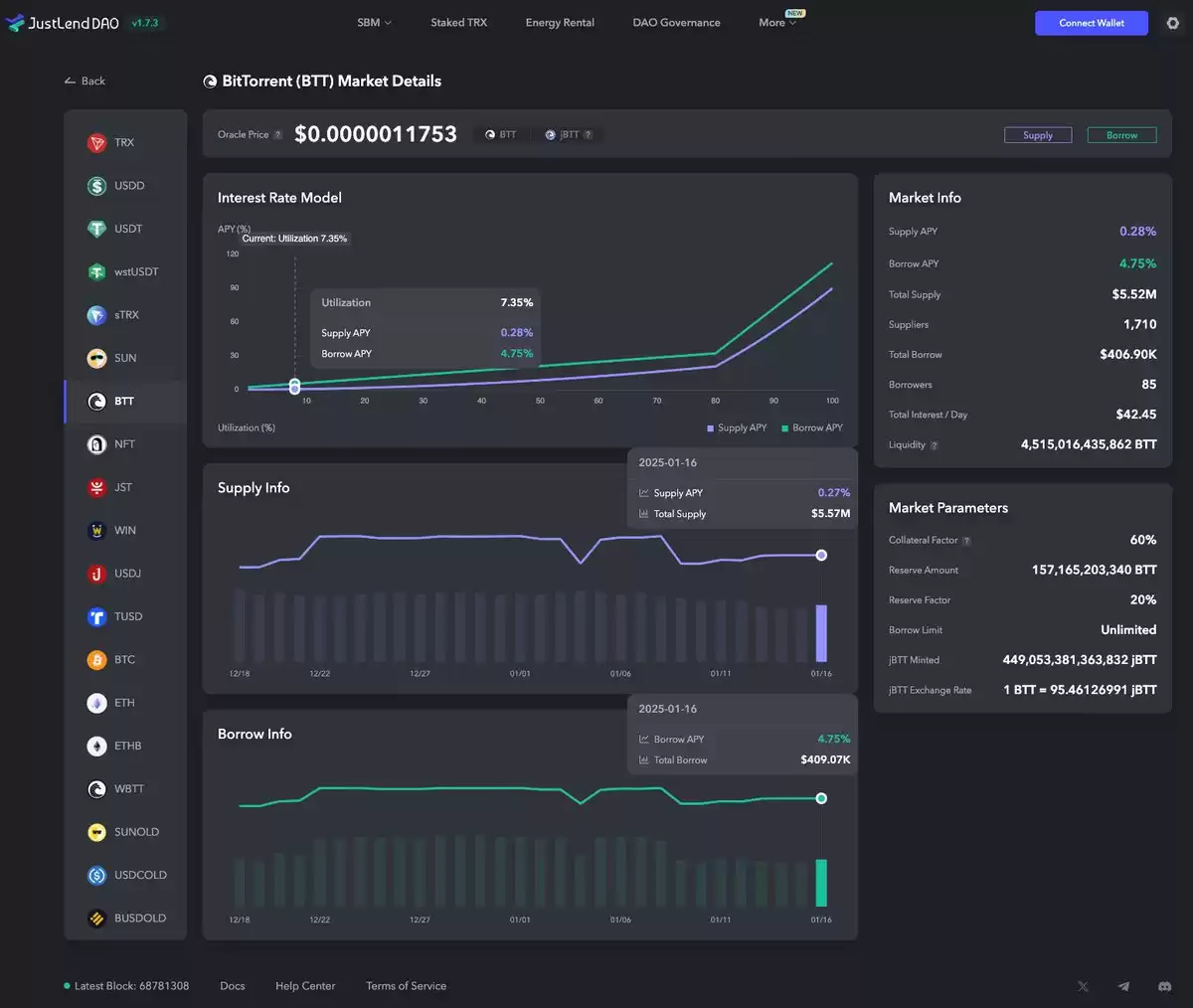Select the NFT token icon
The height and width of the screenshot is (1008, 1193).
(x=96, y=444)
